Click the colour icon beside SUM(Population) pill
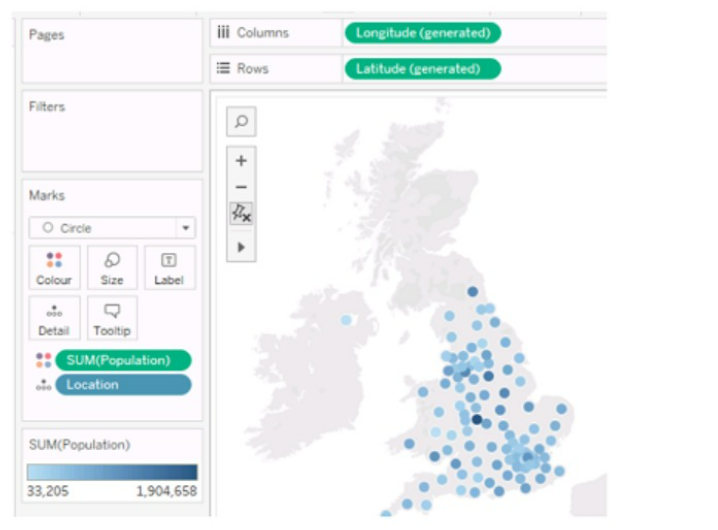Viewport: 718px width, 530px height. 43,360
